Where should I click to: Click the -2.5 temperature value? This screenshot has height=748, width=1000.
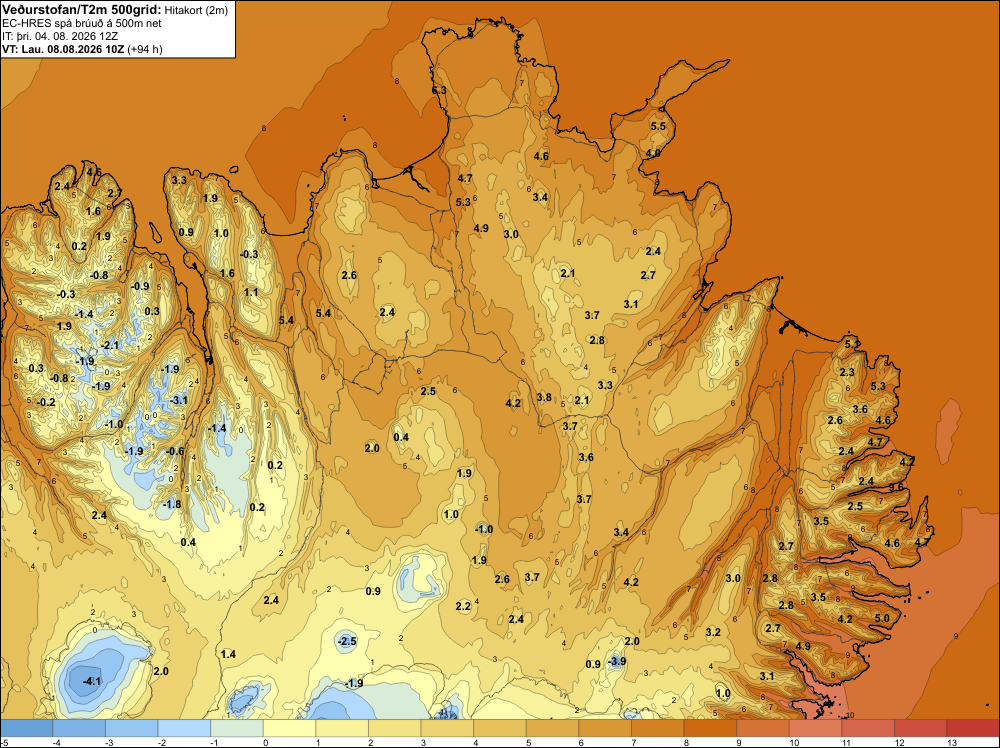348,641
